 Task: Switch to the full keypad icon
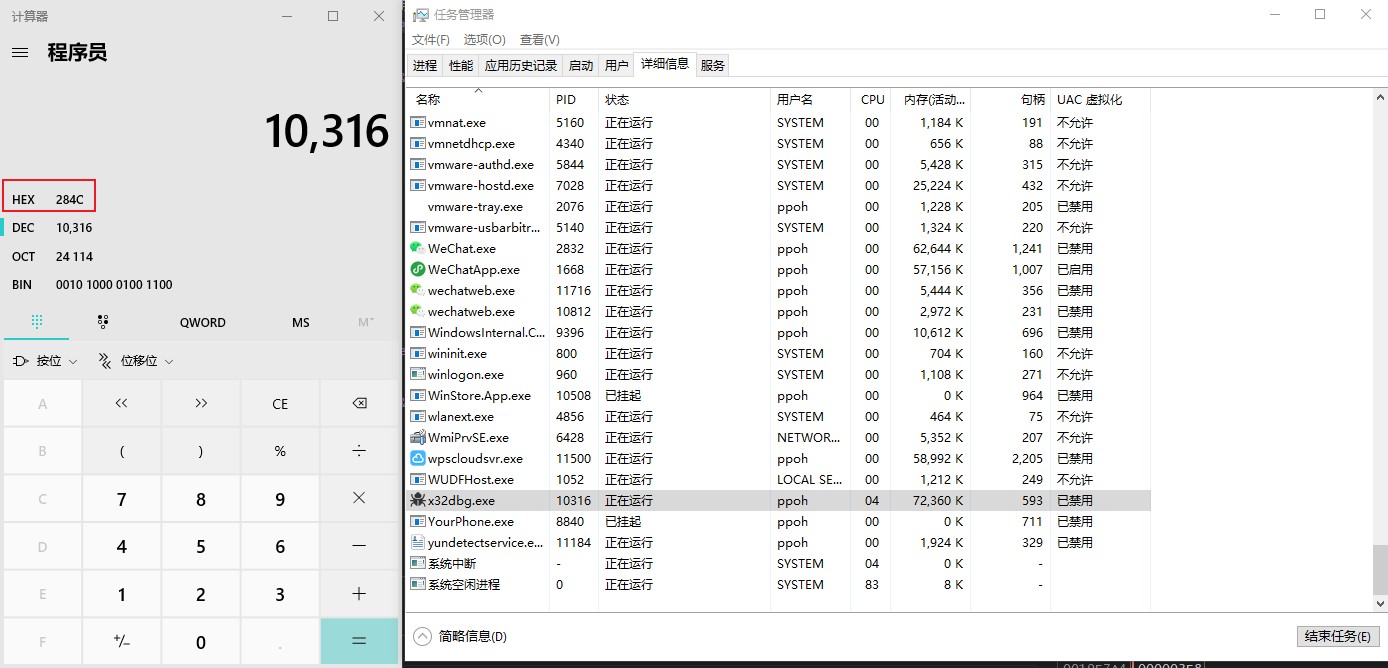37,322
